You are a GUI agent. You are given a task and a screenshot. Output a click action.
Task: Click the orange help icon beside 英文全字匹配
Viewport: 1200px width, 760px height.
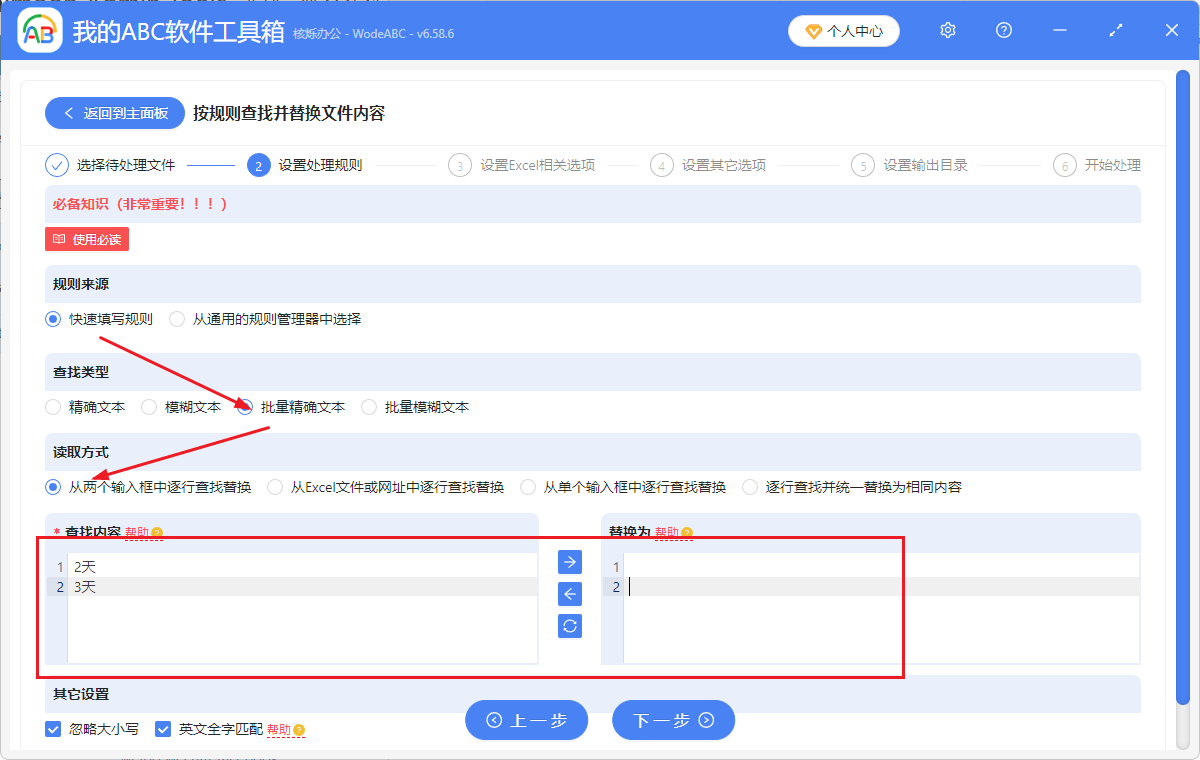click(301, 729)
